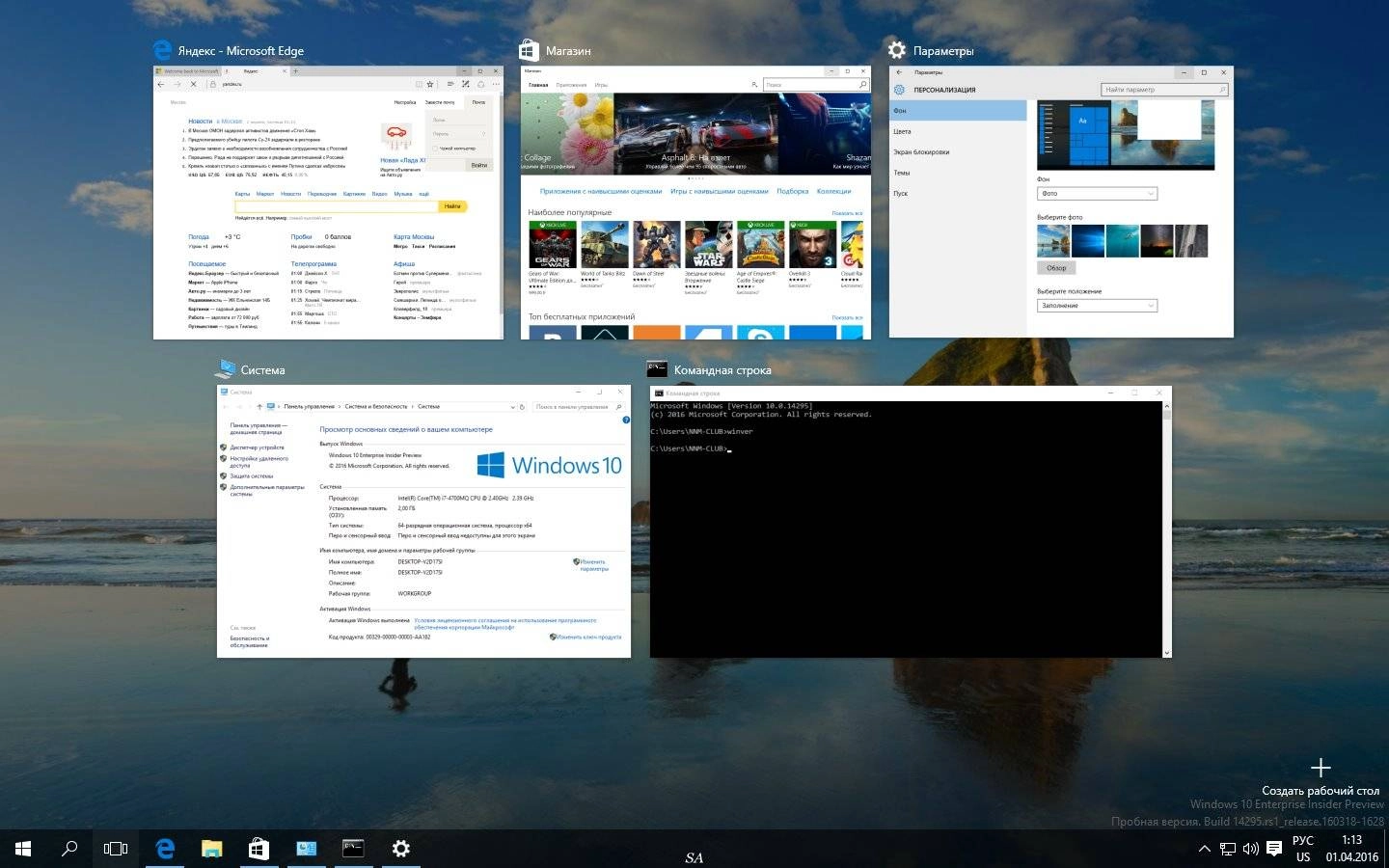Toggle Task View button on taskbar
This screenshot has width=1389, height=868.
pos(116,849)
